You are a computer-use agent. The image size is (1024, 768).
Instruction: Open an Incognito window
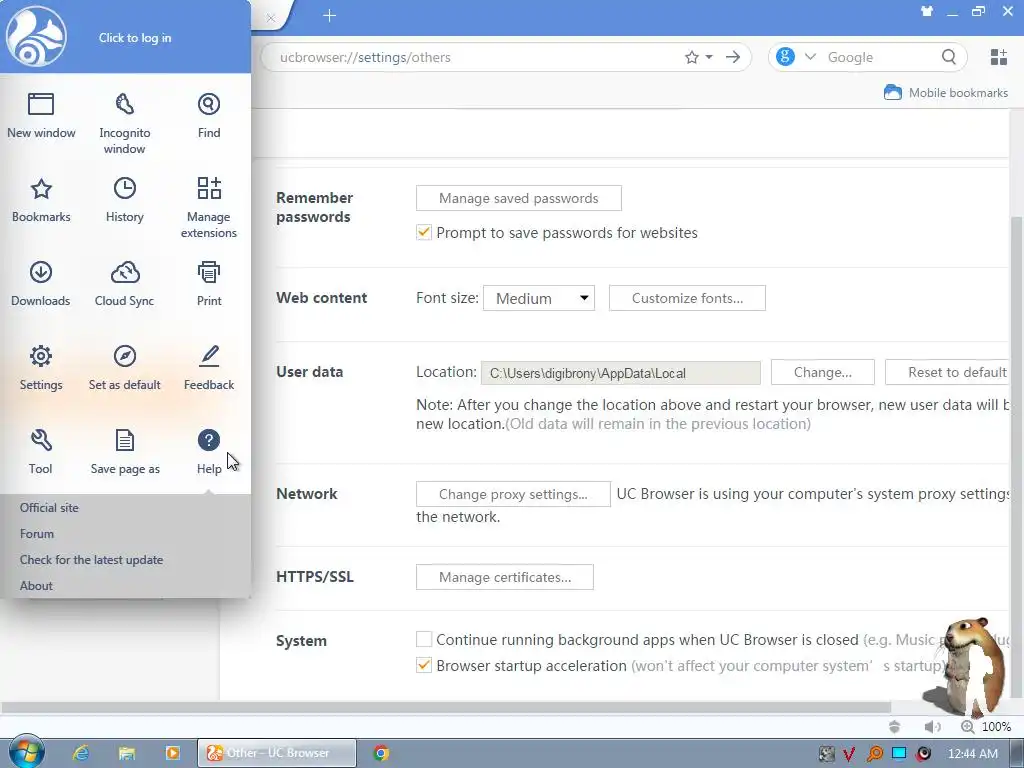[x=124, y=123]
